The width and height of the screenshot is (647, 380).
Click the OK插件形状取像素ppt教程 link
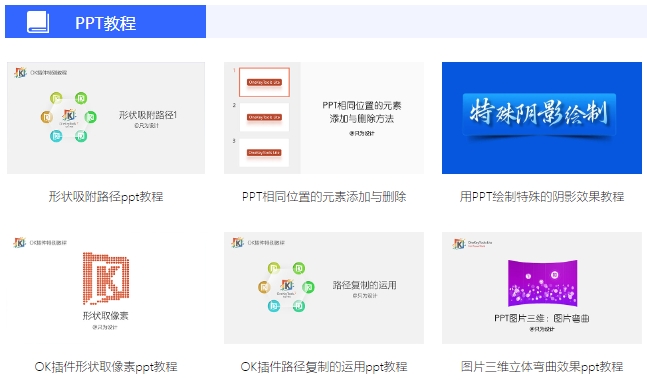click(x=106, y=366)
